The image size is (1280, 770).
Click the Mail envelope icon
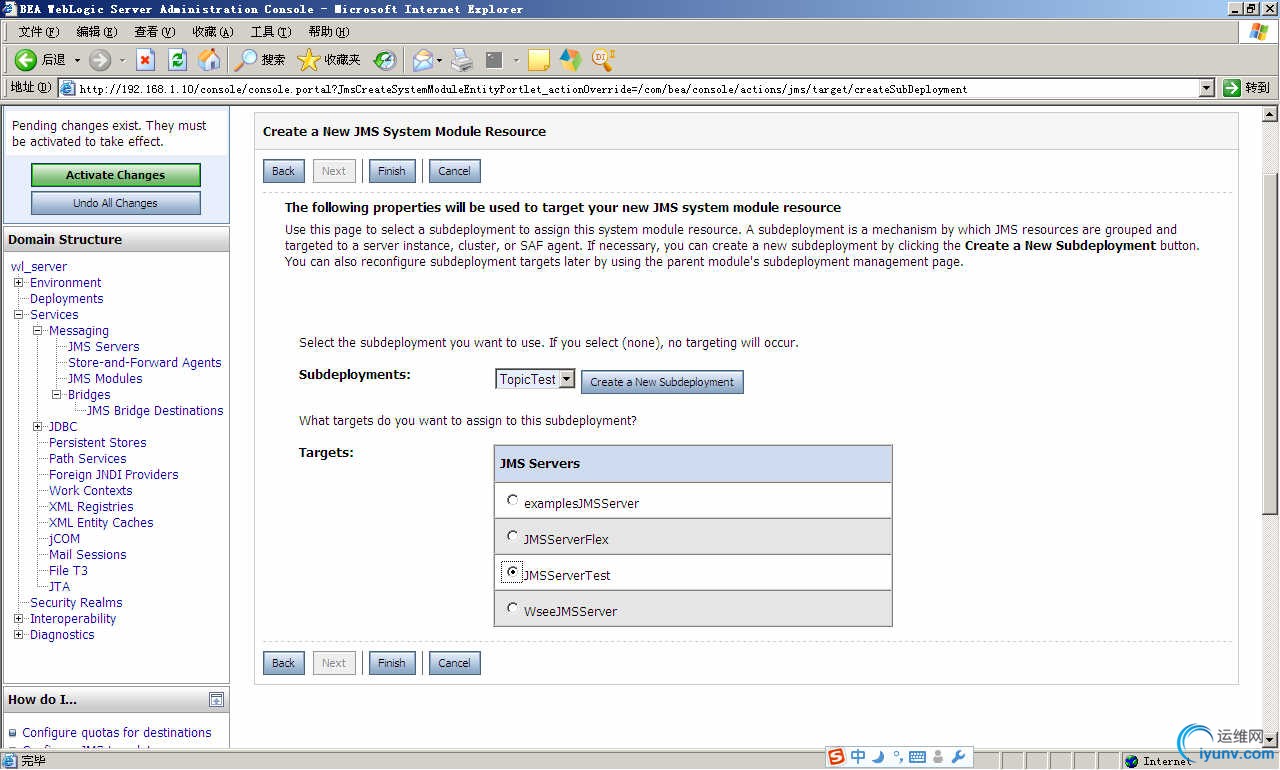point(422,60)
